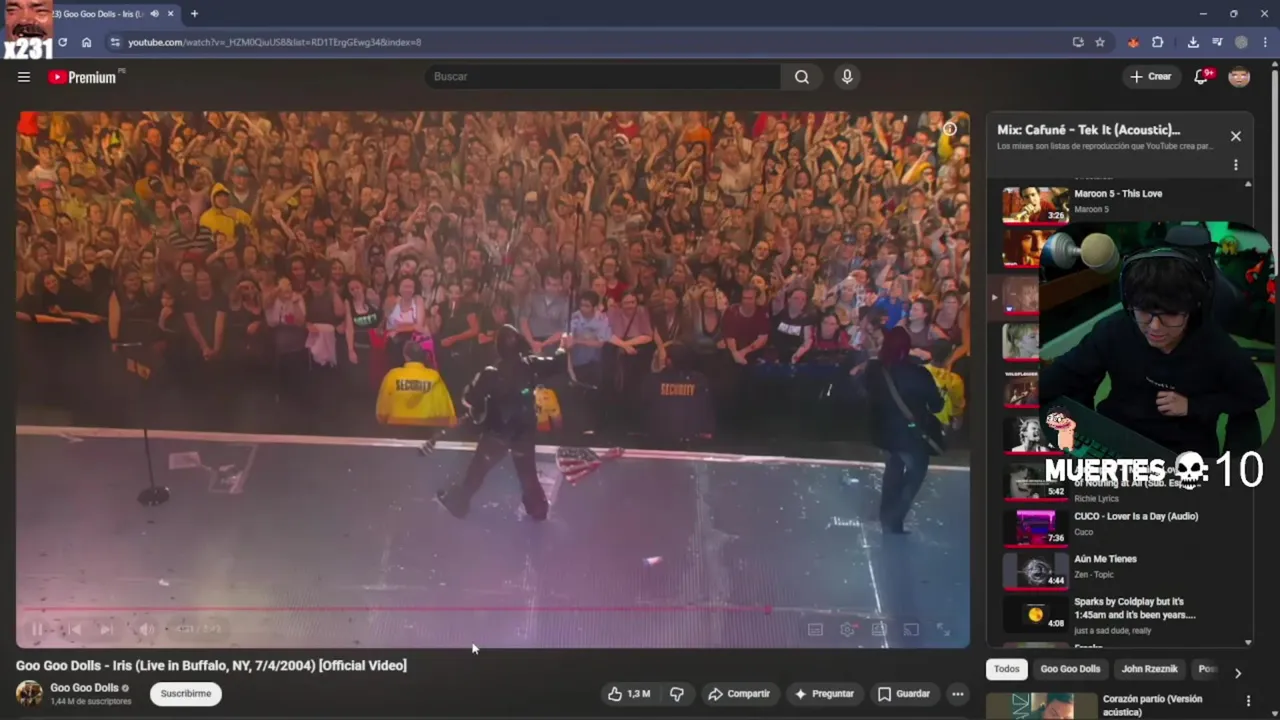Image resolution: width=1280 pixels, height=720 pixels.
Task: Open Corazón partío video options menu
Action: [1248, 701]
